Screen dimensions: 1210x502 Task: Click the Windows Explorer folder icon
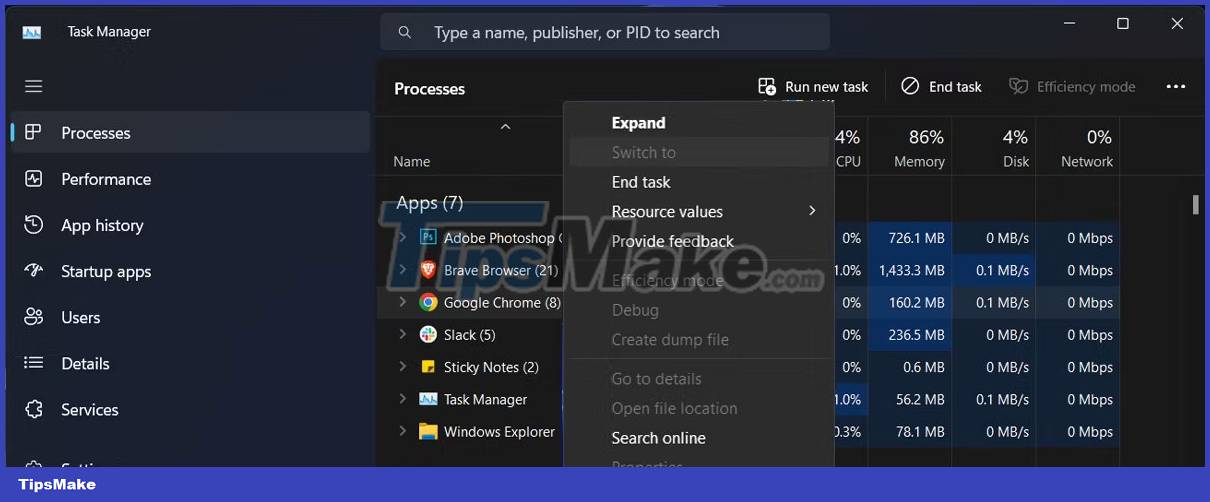click(x=428, y=431)
